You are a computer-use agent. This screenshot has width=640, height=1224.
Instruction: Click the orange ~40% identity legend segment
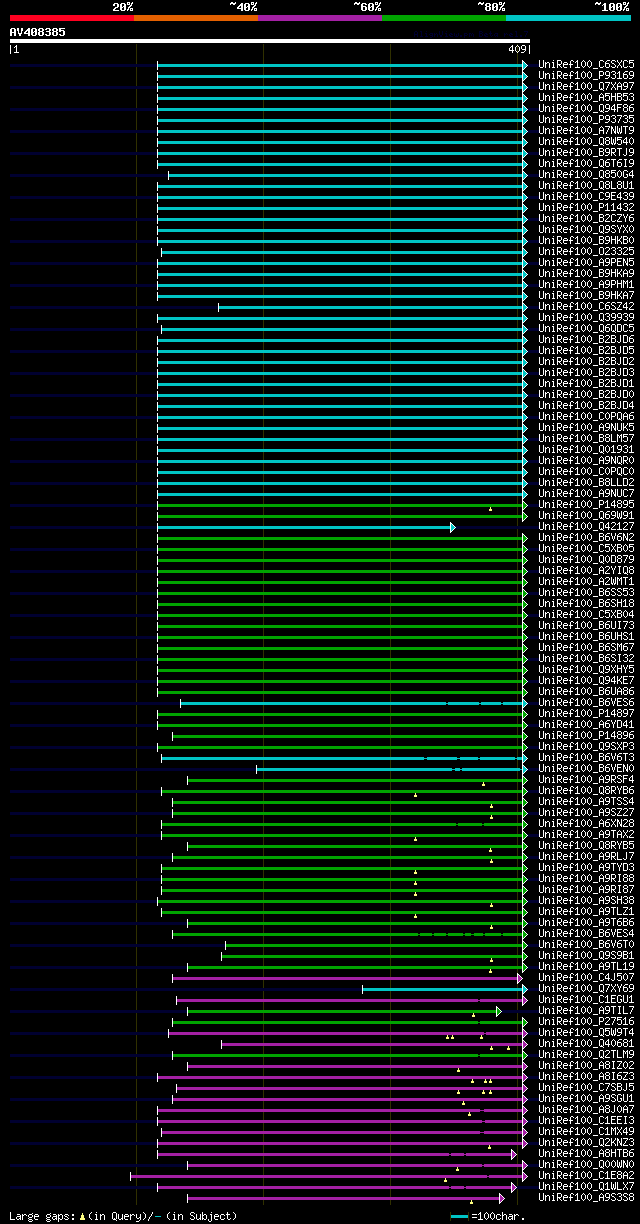[x=196, y=18]
